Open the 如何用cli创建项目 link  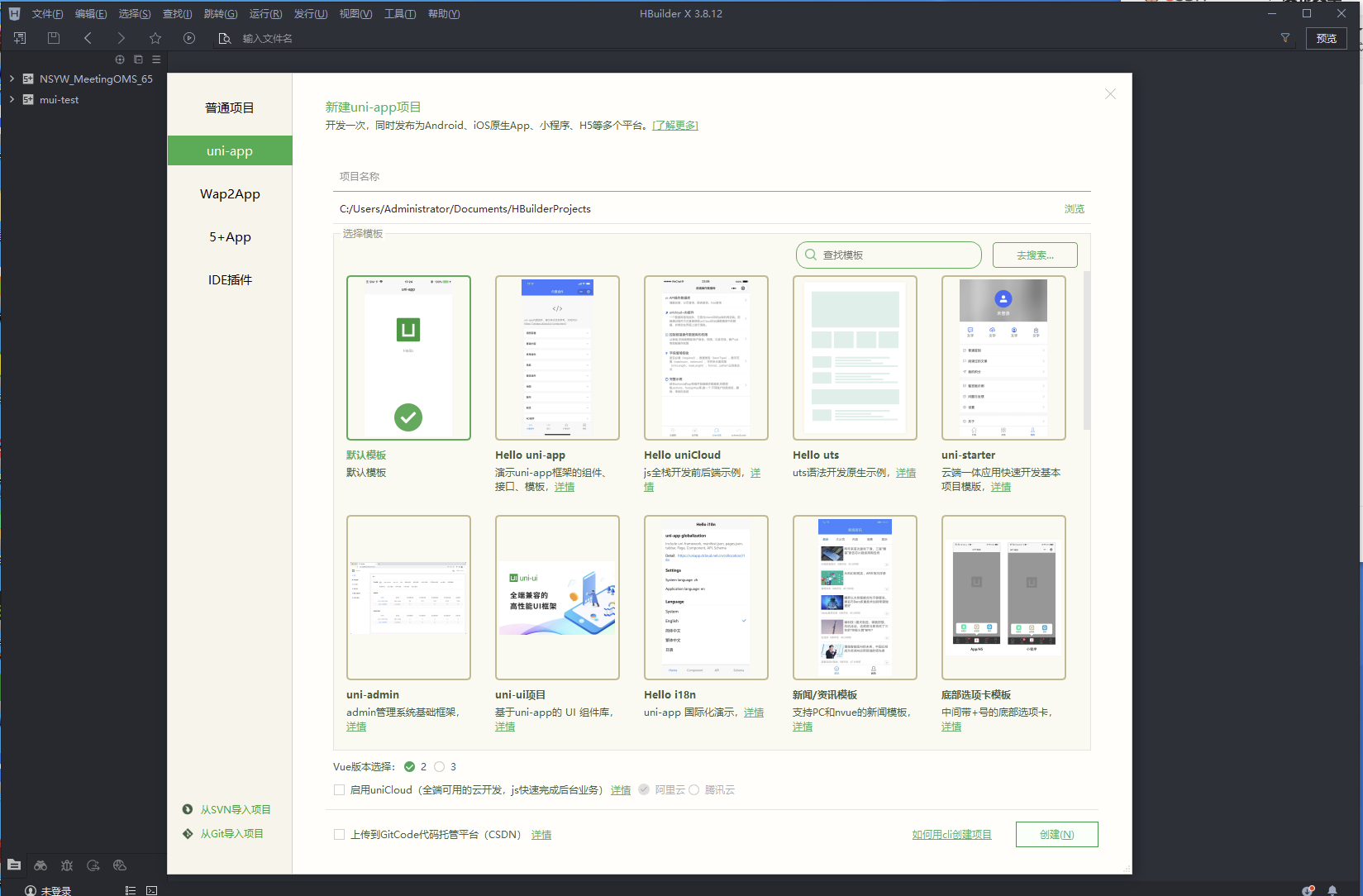(x=951, y=834)
